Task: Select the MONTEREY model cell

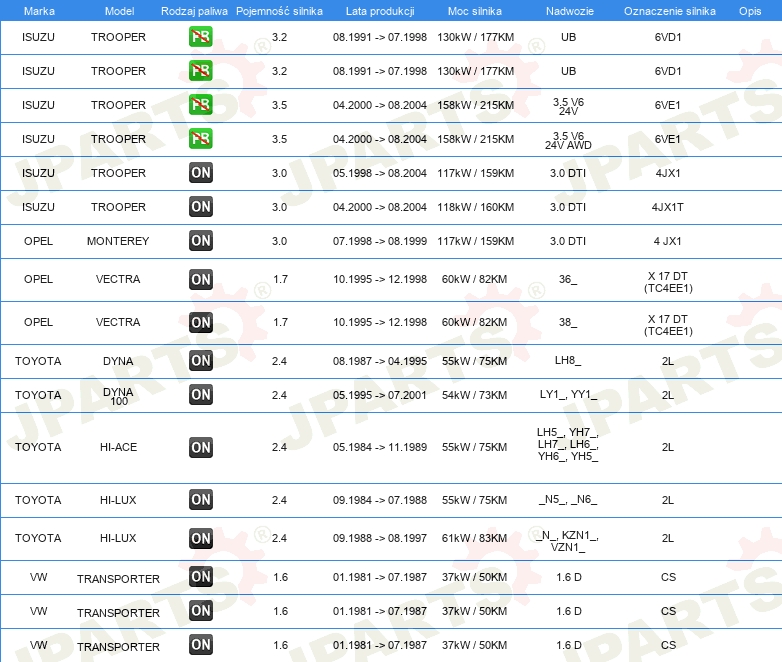Action: click(118, 241)
